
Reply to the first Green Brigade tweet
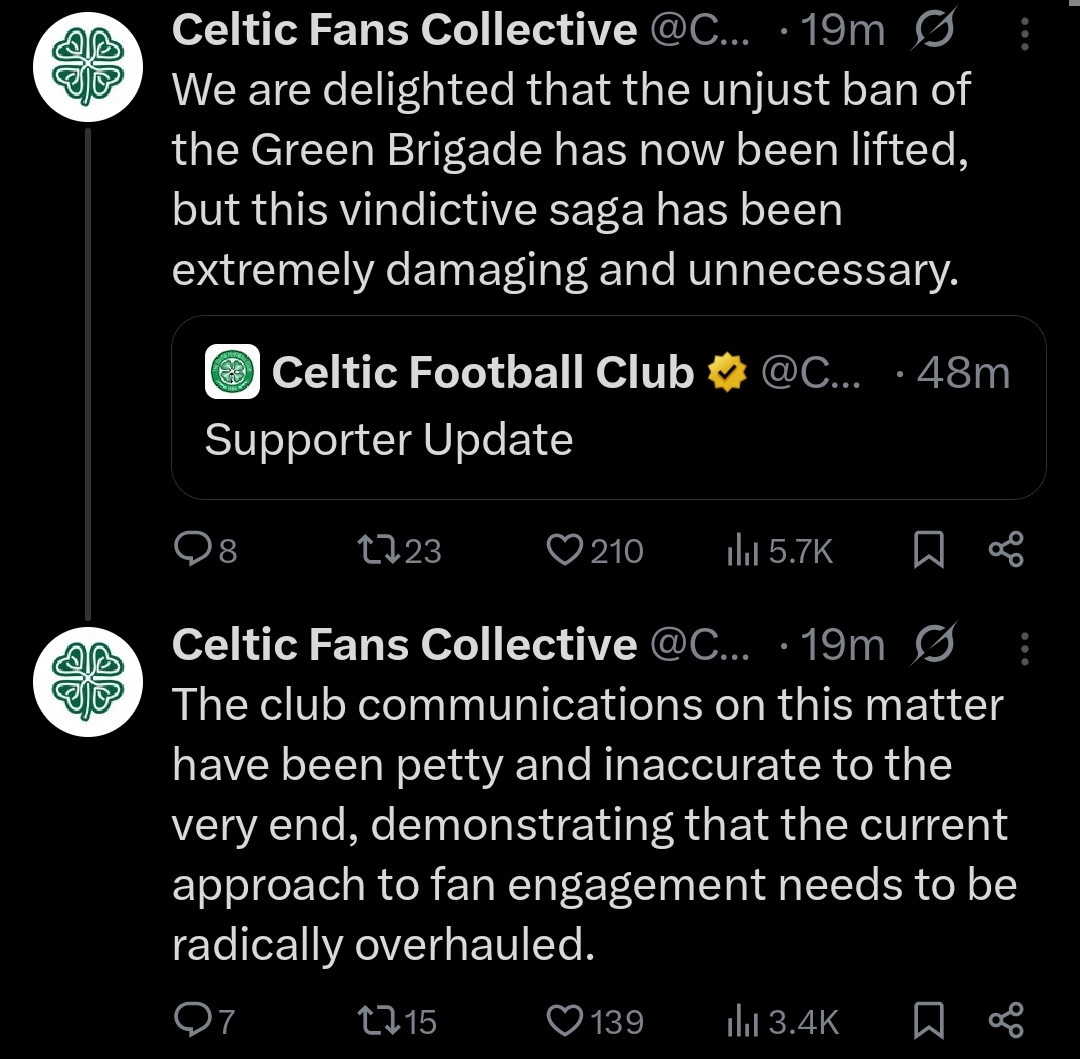[x=191, y=550]
